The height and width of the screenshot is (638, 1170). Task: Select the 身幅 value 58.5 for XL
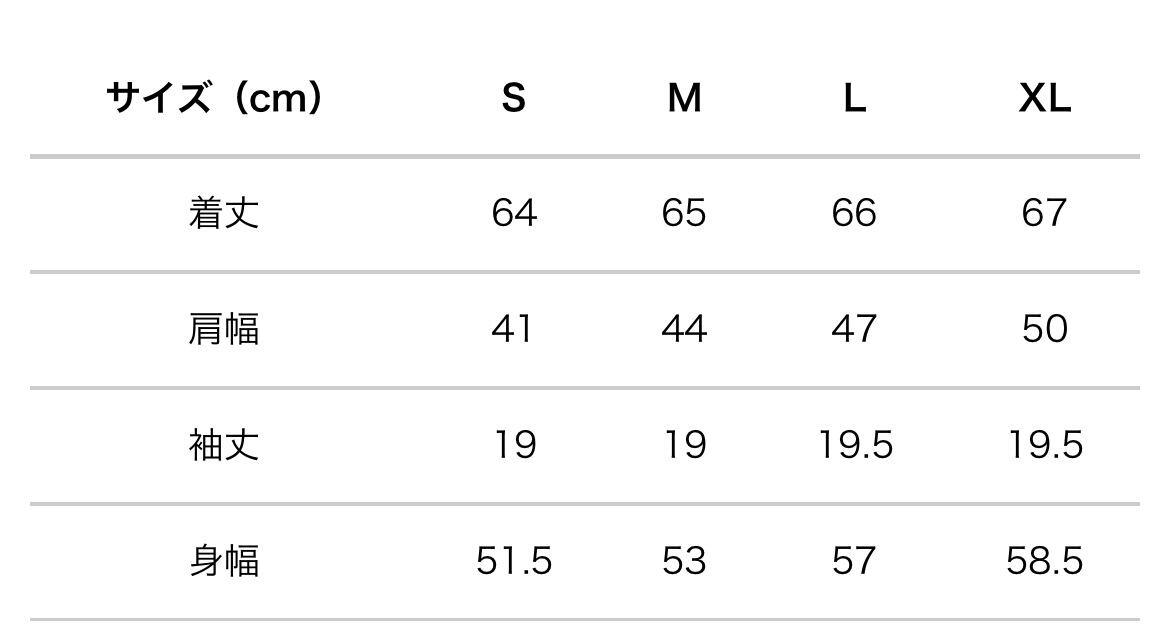1045,561
